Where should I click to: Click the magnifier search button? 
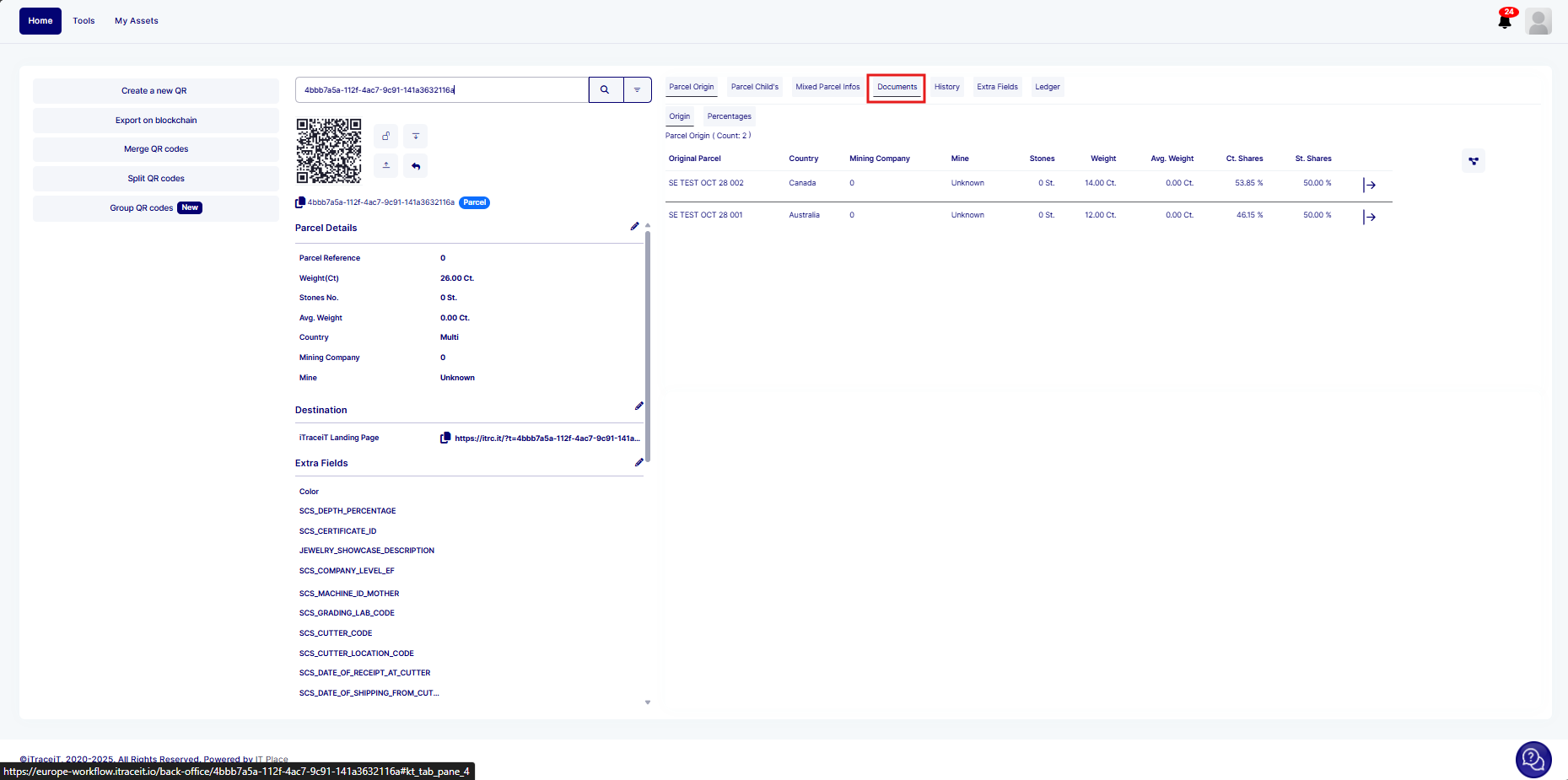tap(605, 89)
